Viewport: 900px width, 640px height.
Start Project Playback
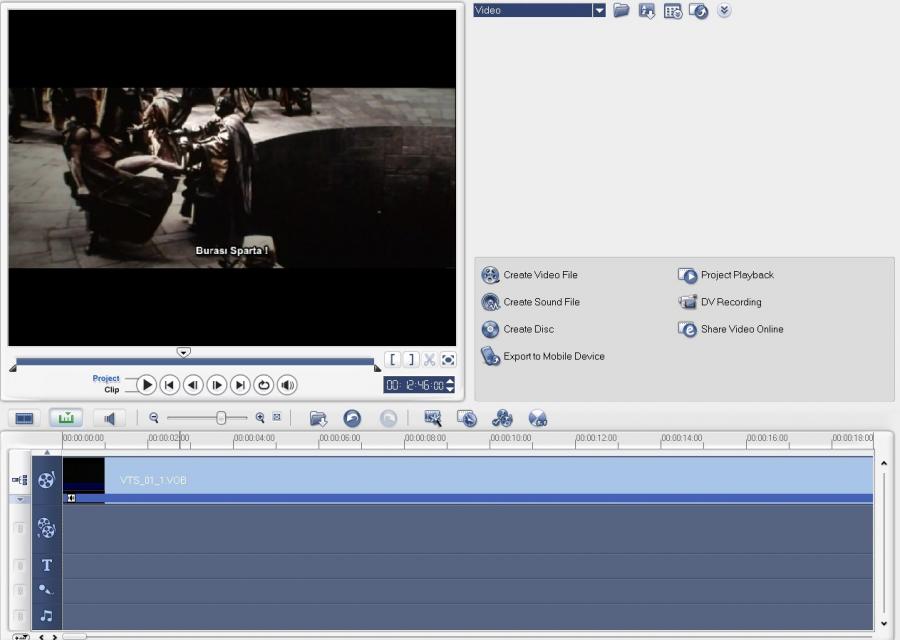click(726, 275)
